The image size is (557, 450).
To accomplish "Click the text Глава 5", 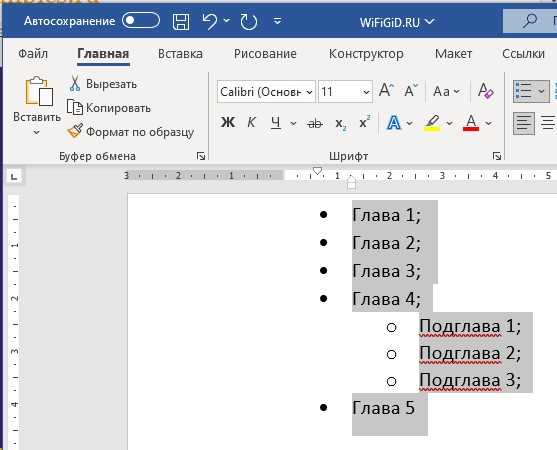I will (x=384, y=408).
